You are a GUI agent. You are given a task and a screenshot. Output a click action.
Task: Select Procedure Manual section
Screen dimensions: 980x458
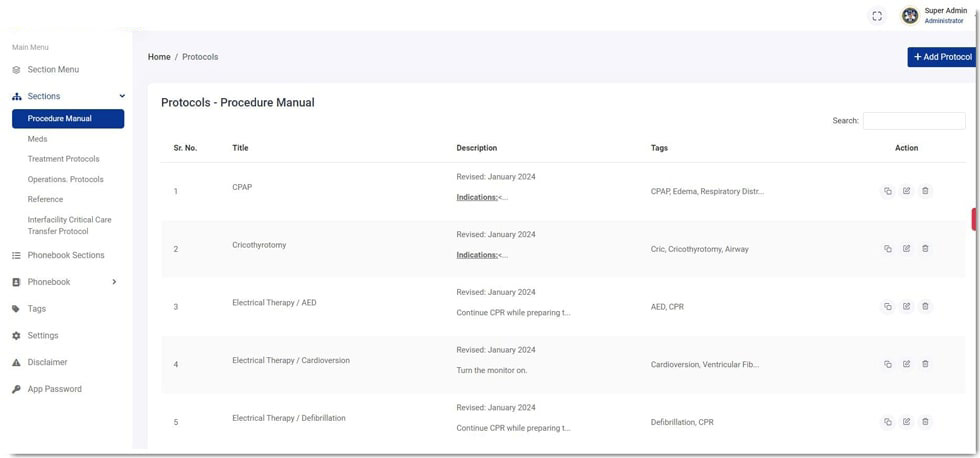tap(68, 119)
